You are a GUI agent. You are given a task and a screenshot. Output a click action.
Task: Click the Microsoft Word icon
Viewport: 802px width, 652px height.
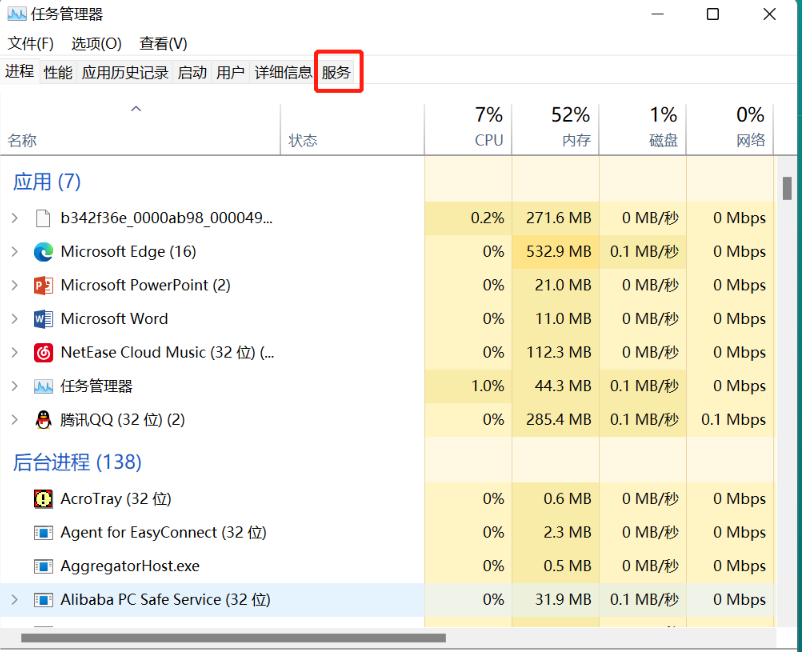point(42,318)
